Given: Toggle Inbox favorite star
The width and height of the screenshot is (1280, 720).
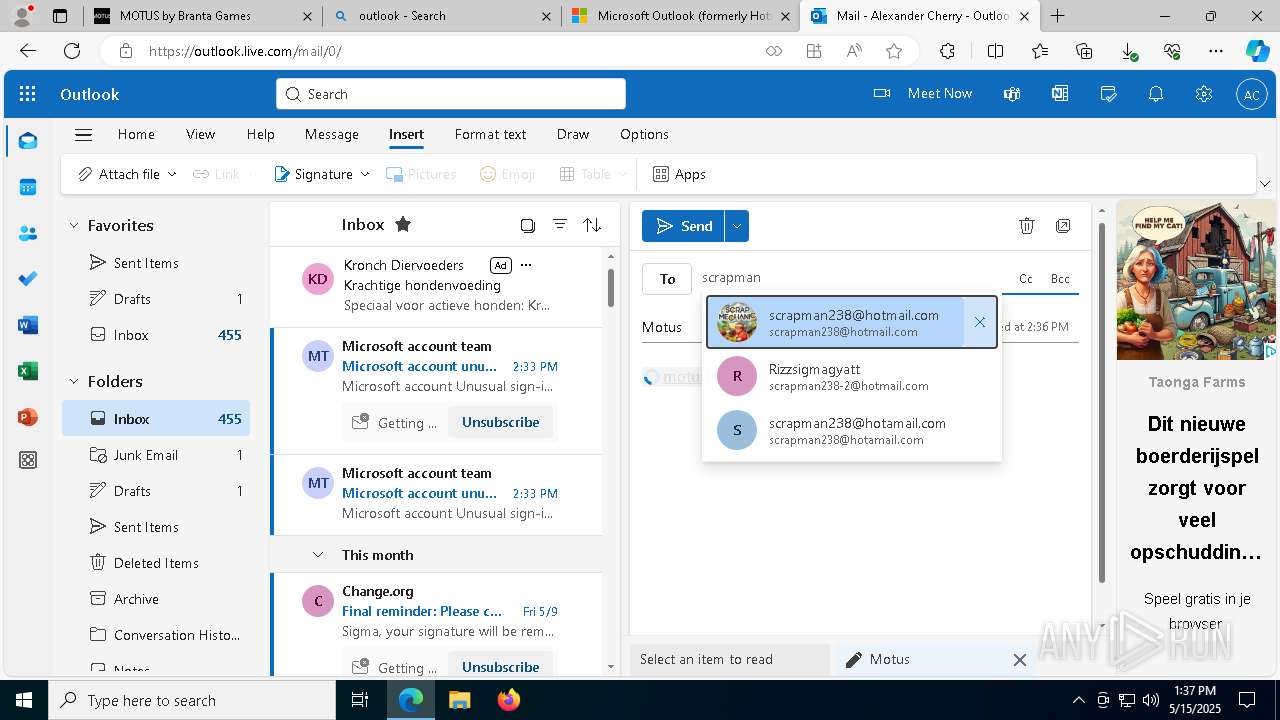Looking at the screenshot, I should point(403,224).
